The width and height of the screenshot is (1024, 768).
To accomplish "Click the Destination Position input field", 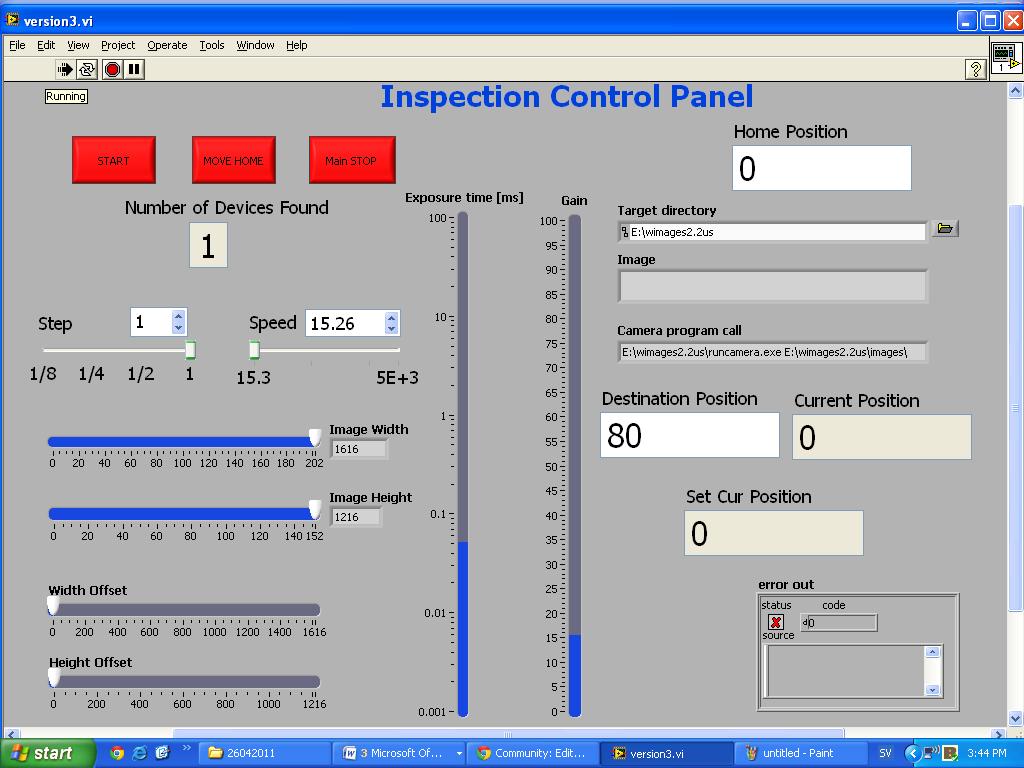I will [690, 435].
